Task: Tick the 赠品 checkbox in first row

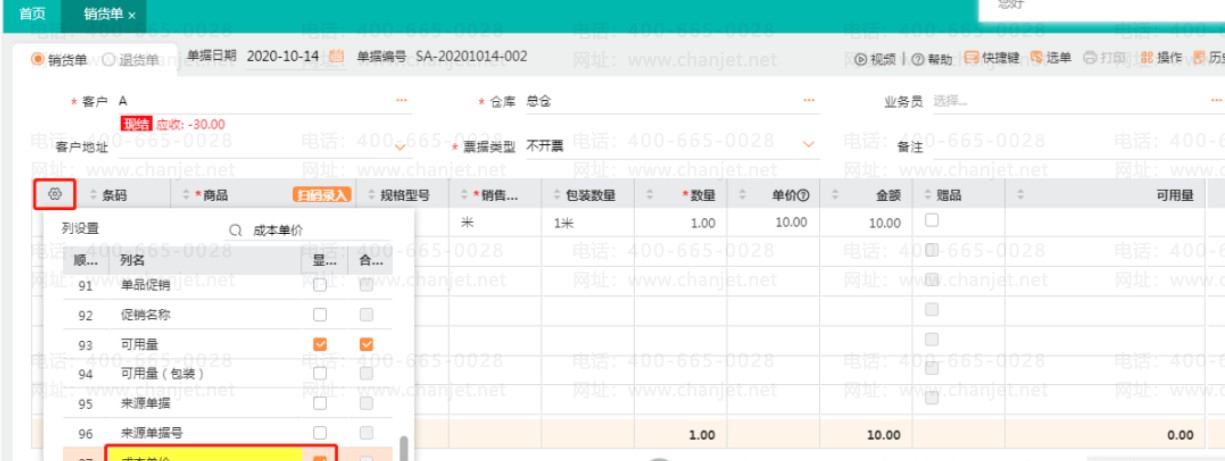Action: tap(931, 221)
